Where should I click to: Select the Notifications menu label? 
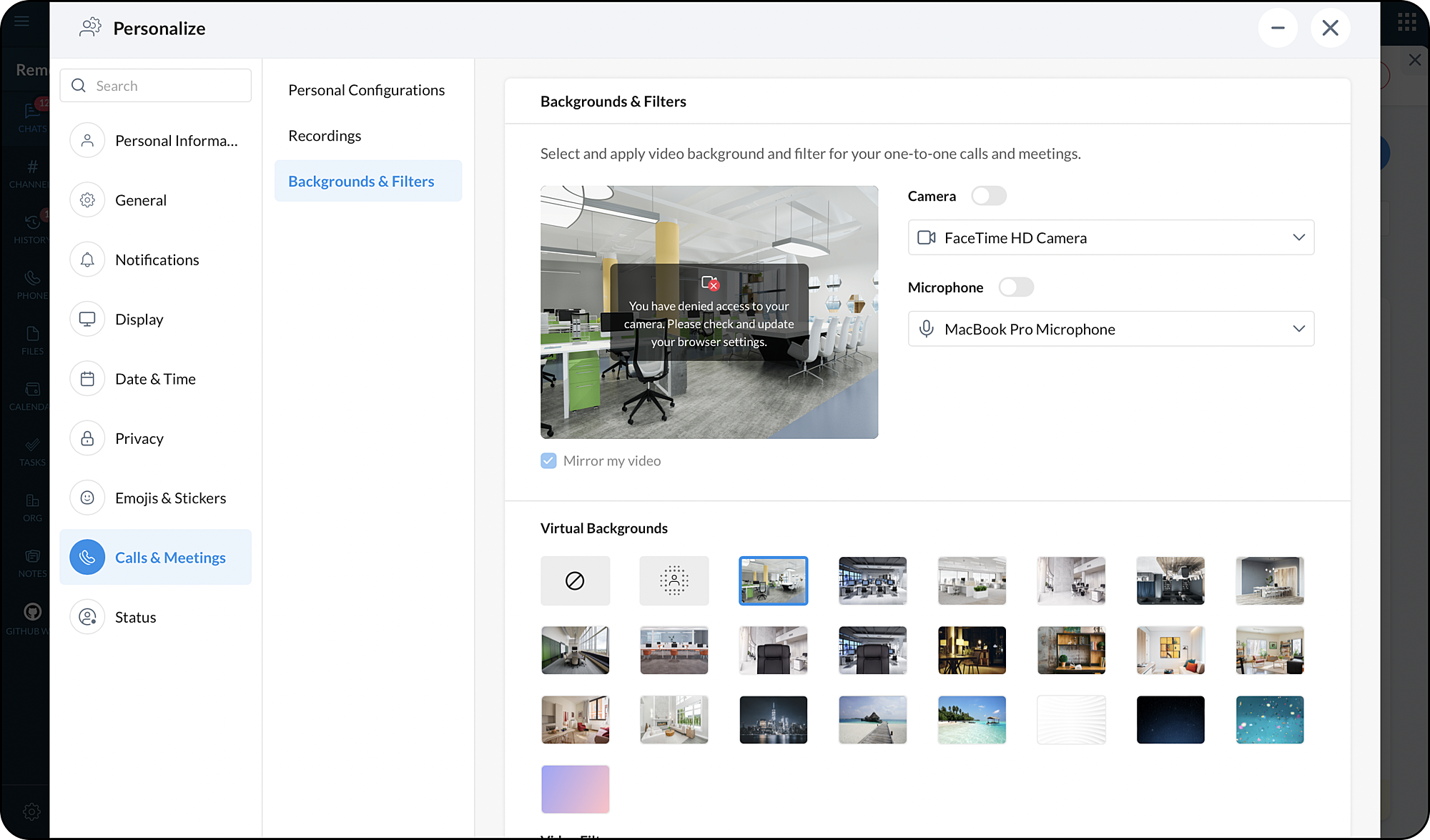157,260
